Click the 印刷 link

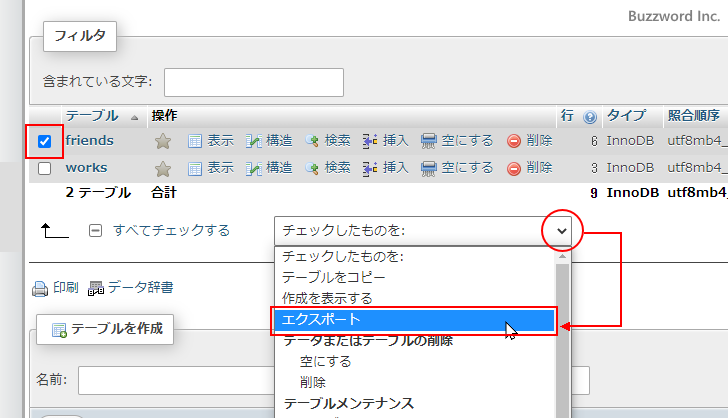coord(65,287)
